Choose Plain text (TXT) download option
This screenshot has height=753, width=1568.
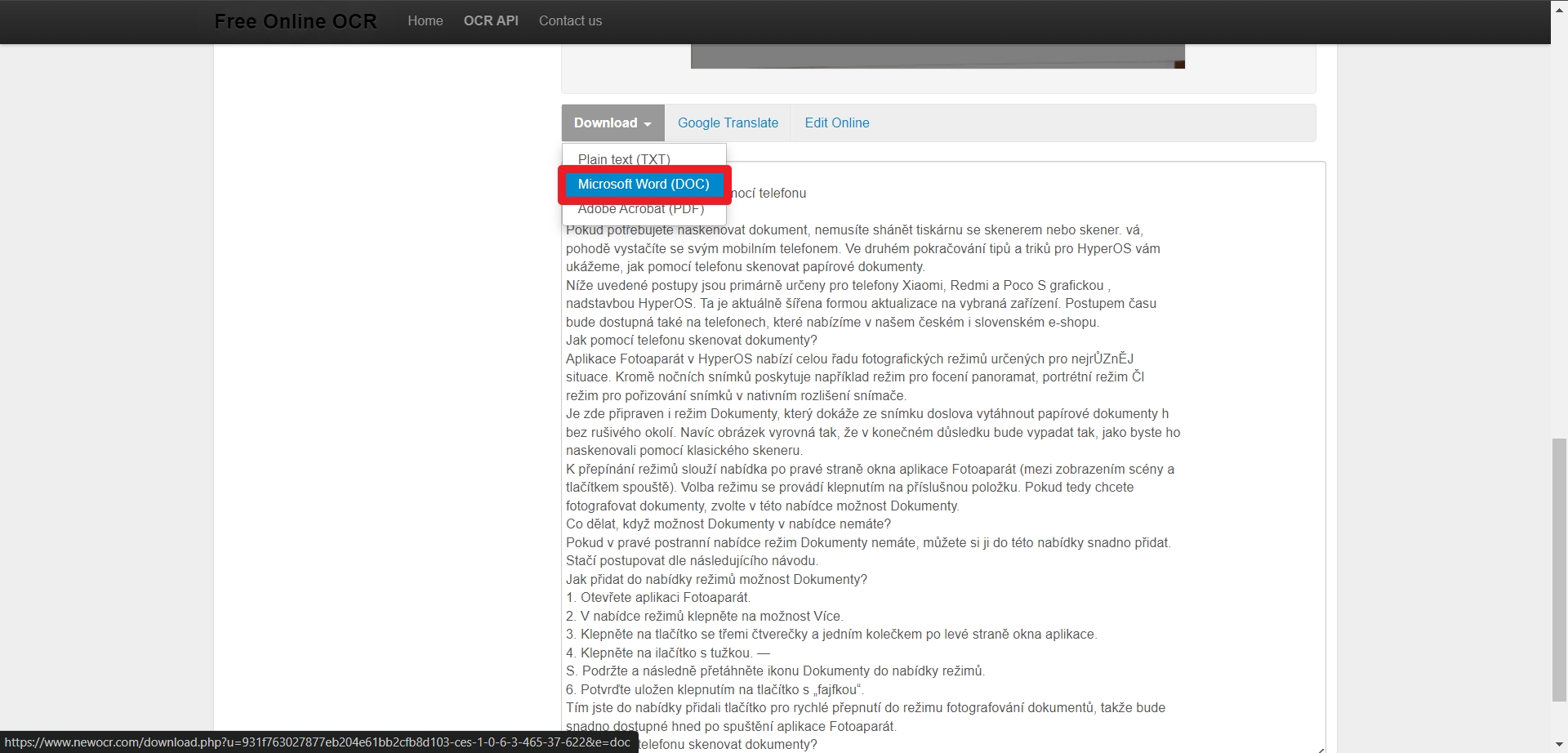point(624,158)
